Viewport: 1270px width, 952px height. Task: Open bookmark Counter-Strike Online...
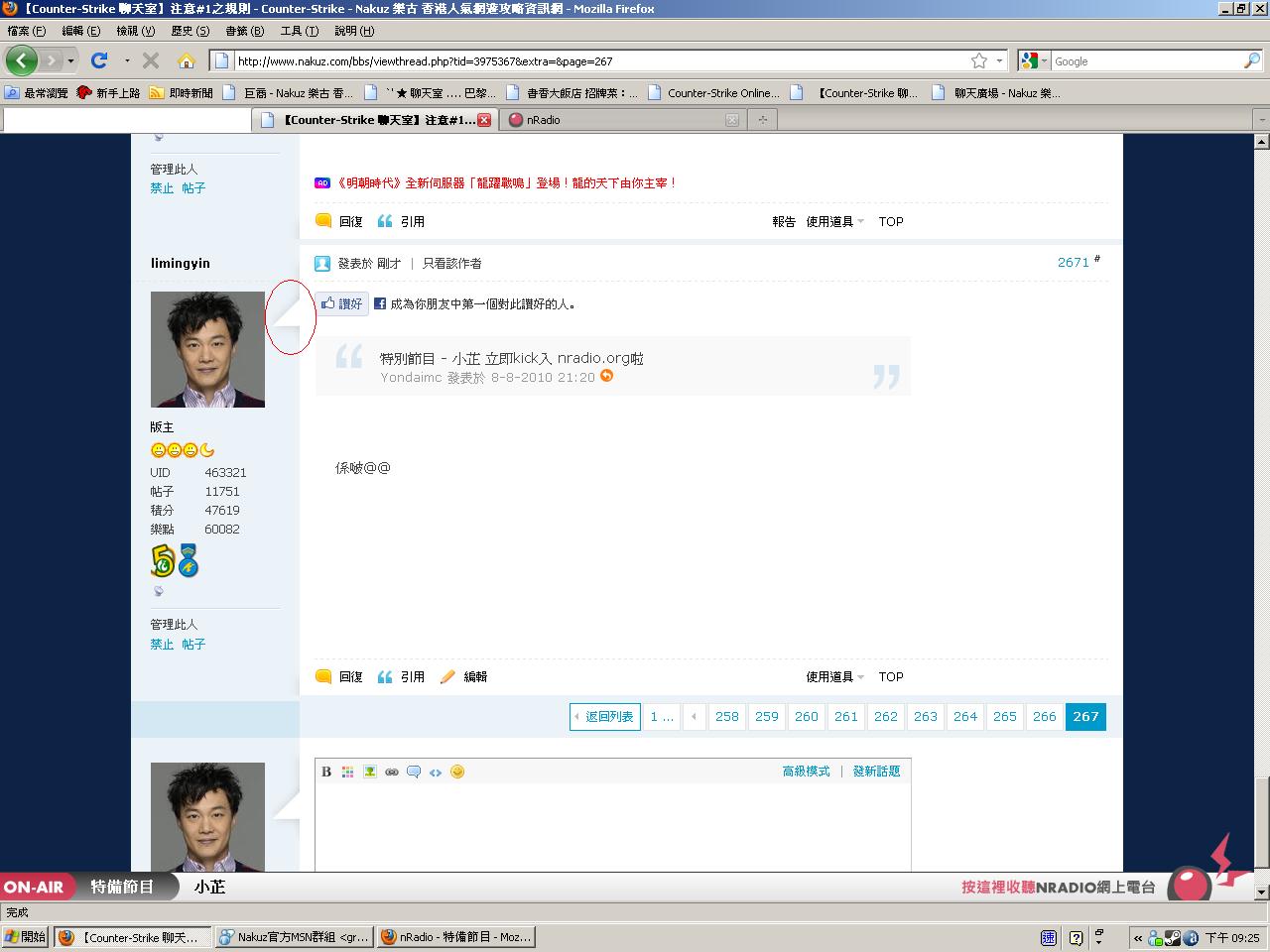coord(715,92)
